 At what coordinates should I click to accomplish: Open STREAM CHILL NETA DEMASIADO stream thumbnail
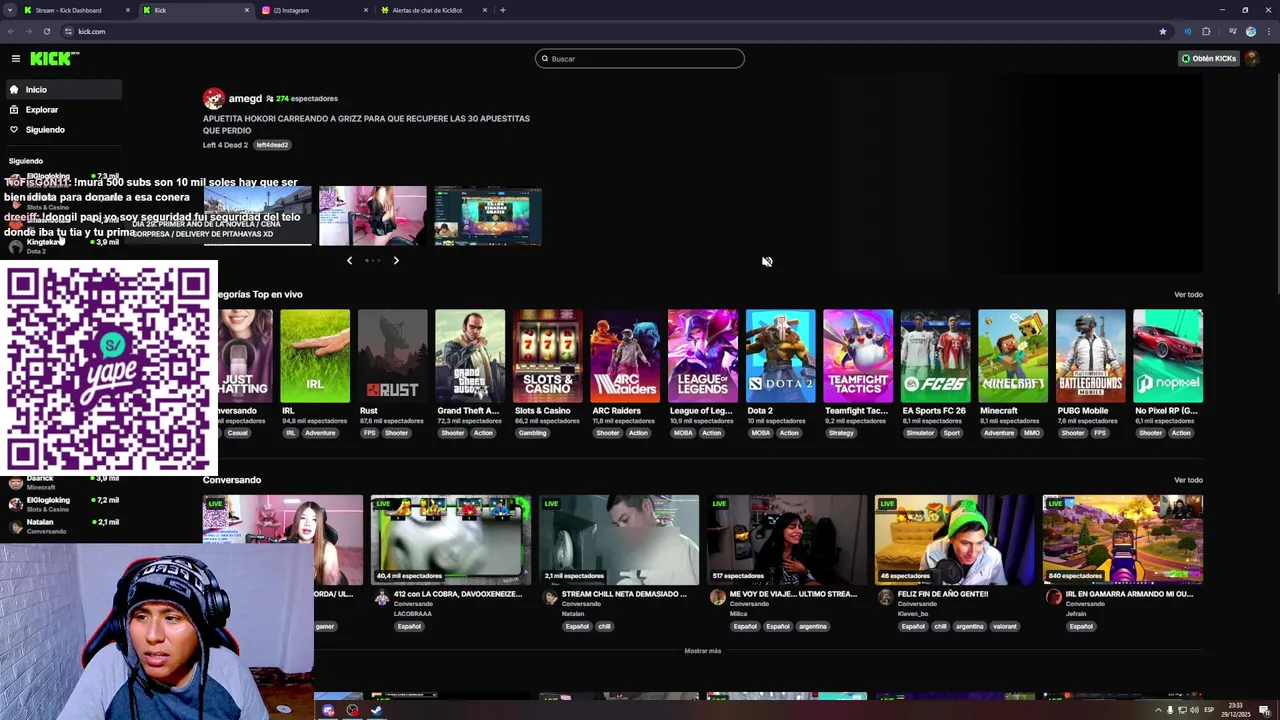[x=619, y=540]
